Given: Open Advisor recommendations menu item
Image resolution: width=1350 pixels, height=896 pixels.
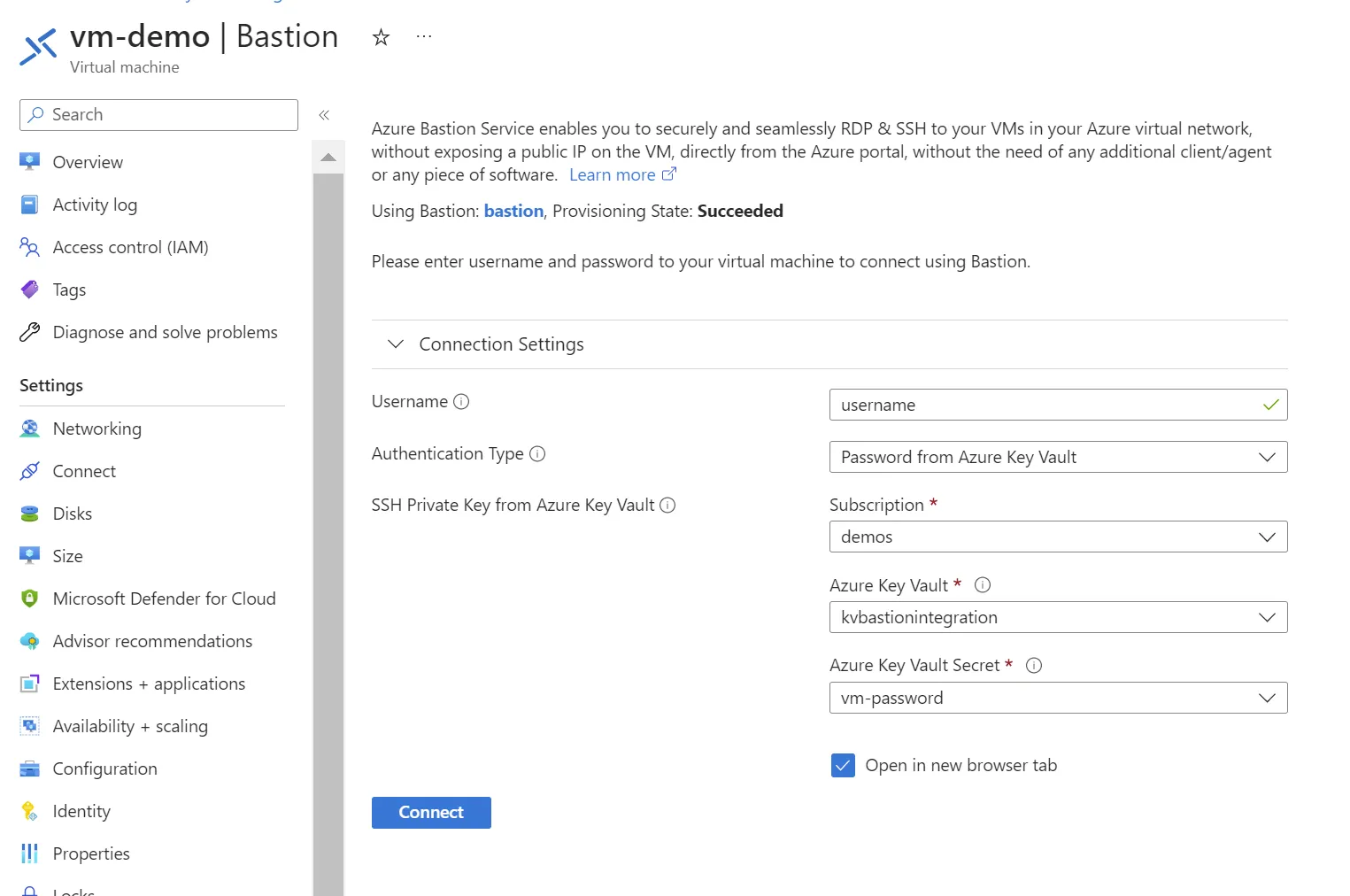Looking at the screenshot, I should [152, 641].
